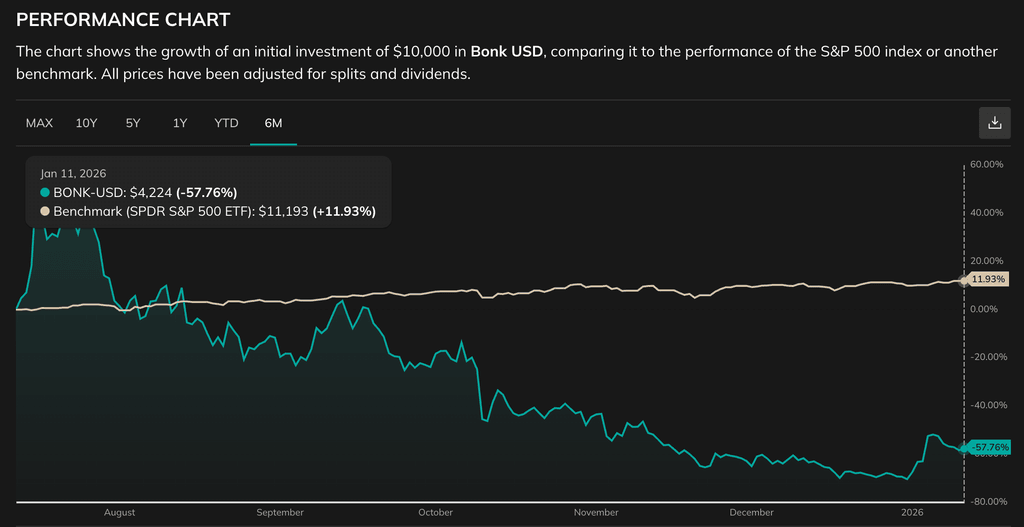The width and height of the screenshot is (1024, 527).
Task: Click the August label on the time axis
Action: [119, 513]
